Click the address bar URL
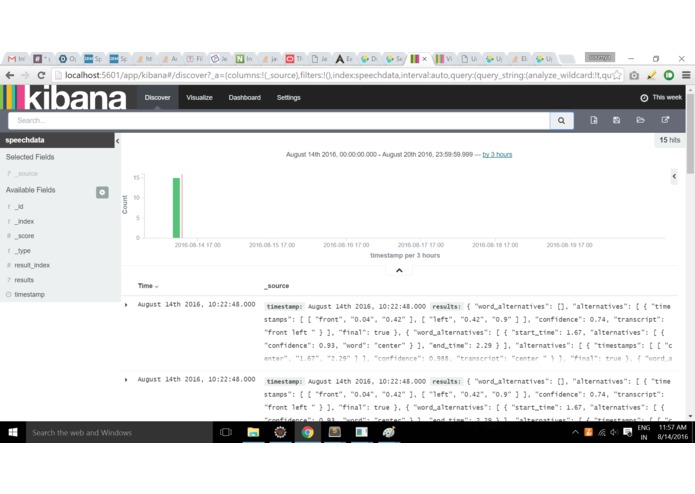Viewport: 695px width, 494px height. click(337, 75)
